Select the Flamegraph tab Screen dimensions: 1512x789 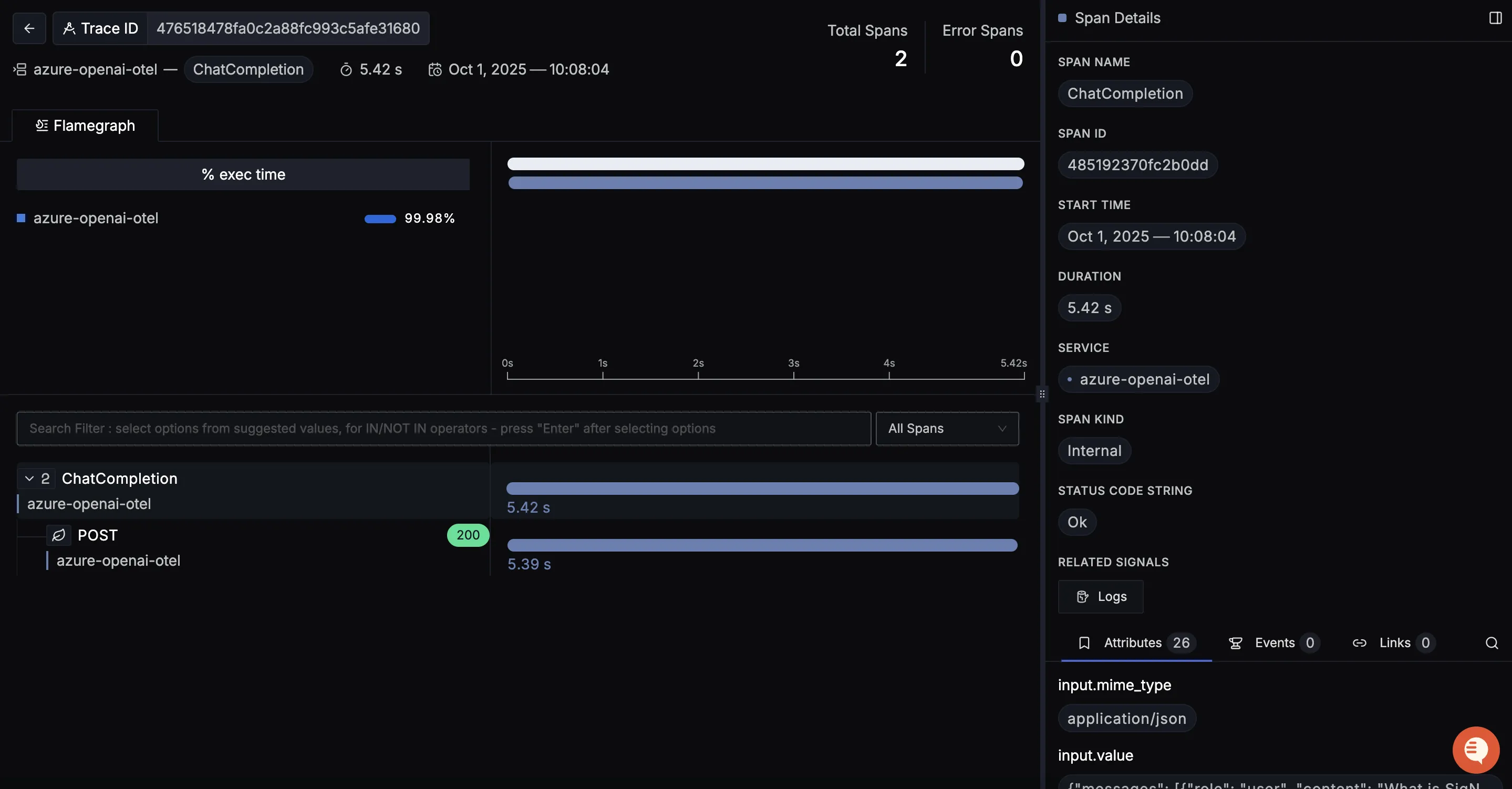click(x=86, y=126)
